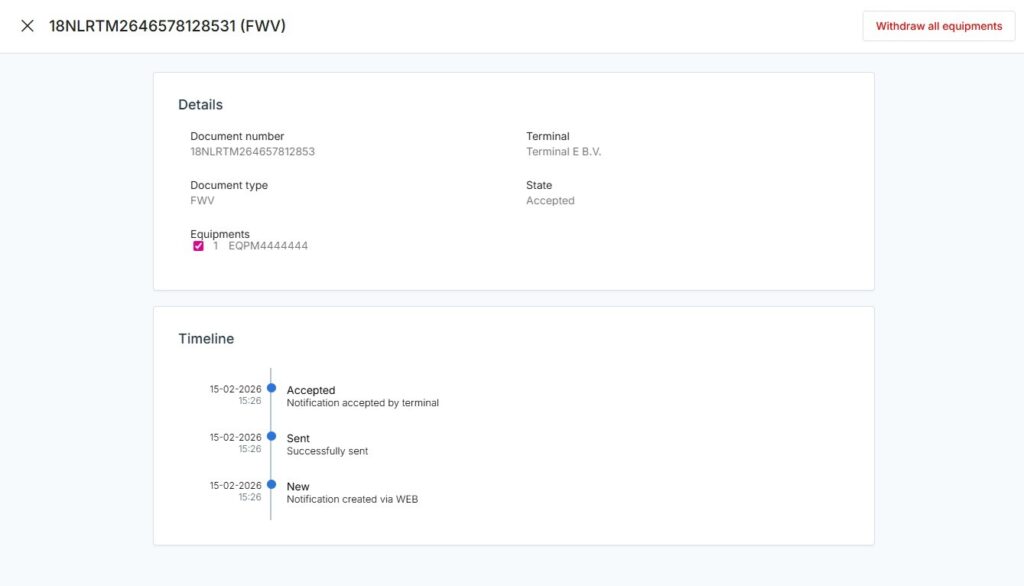
Task: Click the FWV document type value
Action: pyautogui.click(x=202, y=201)
